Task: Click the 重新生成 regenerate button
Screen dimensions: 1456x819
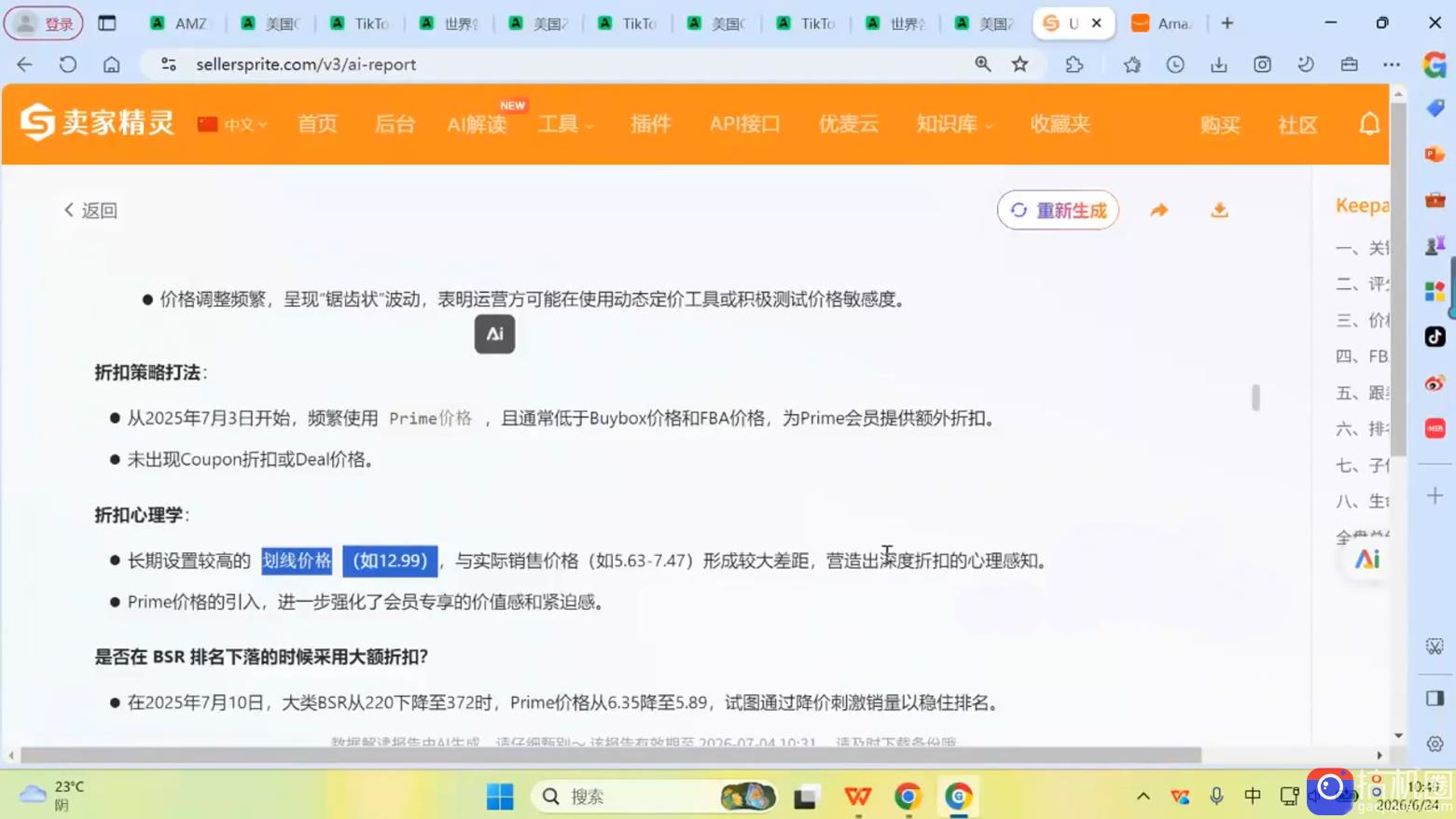Action: click(1058, 210)
